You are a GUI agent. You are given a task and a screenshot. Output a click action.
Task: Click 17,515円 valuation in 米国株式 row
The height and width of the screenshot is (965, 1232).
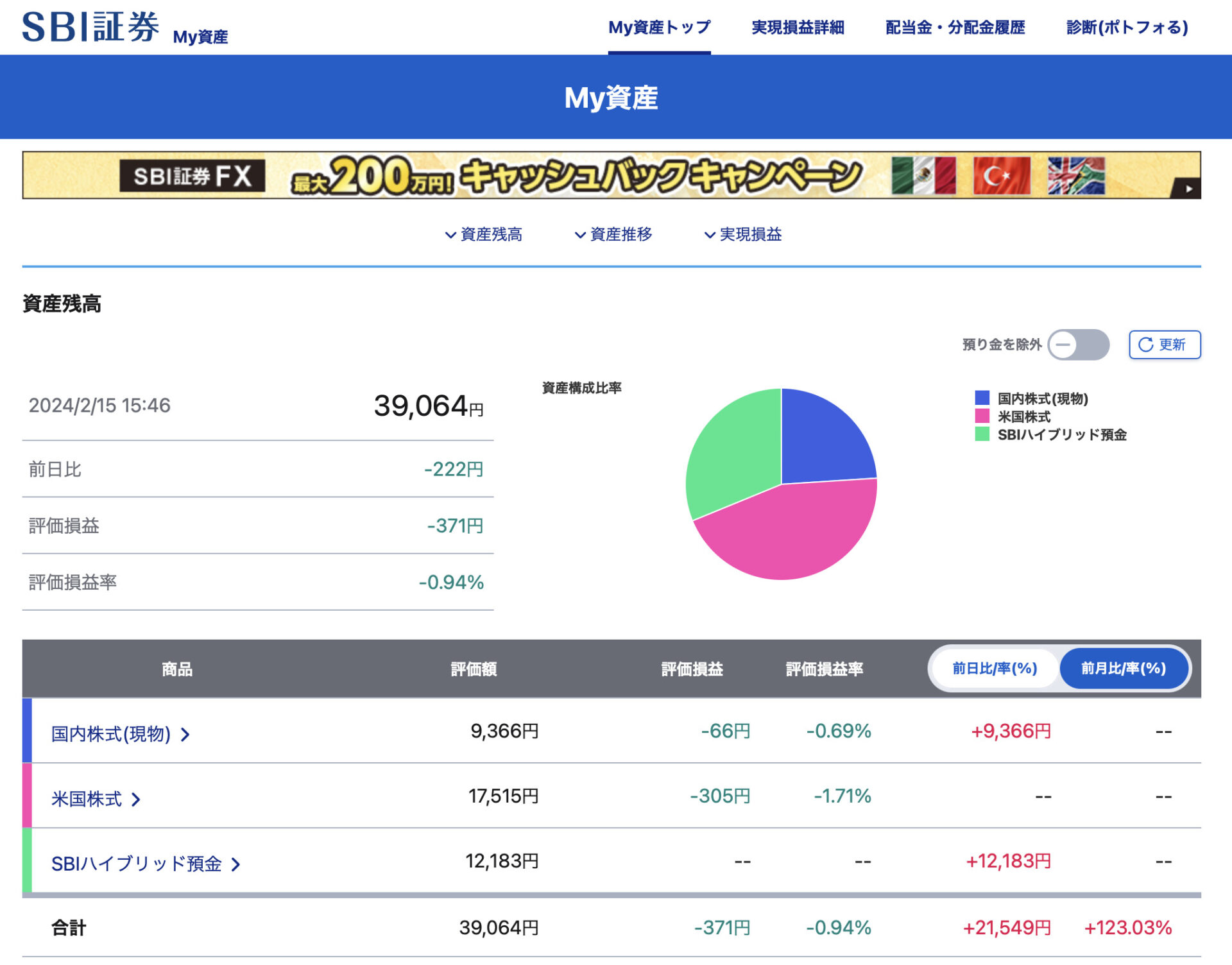tap(503, 796)
